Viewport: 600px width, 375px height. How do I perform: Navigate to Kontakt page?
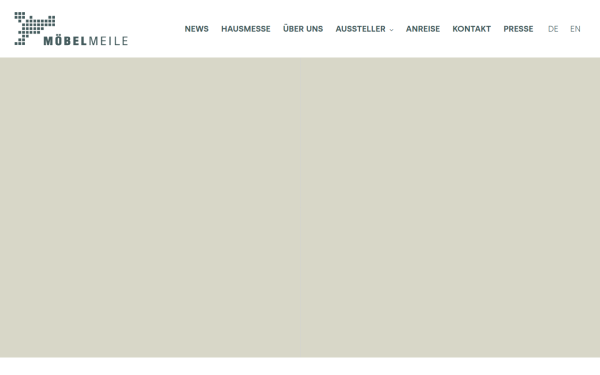tap(471, 29)
